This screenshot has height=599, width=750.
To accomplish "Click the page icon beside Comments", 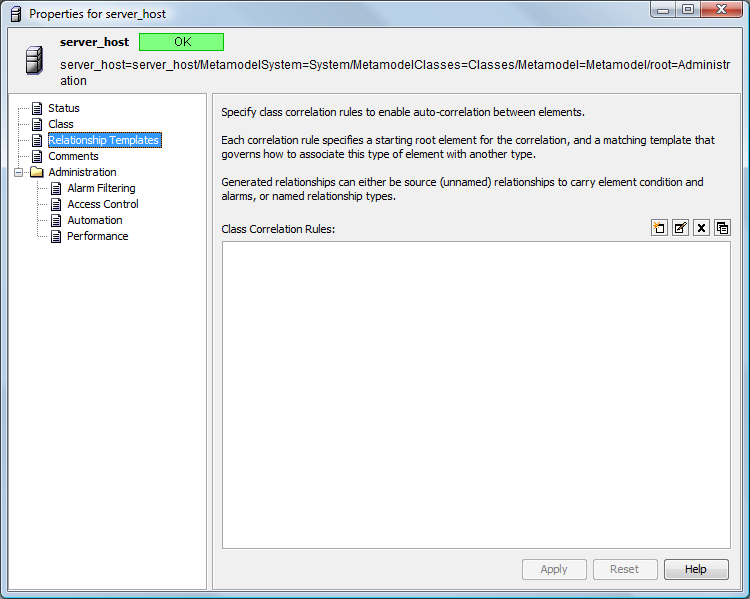I will [x=37, y=156].
